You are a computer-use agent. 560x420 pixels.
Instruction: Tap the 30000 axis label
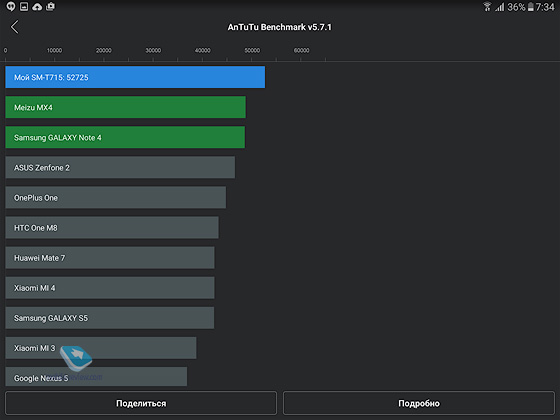[x=153, y=50]
